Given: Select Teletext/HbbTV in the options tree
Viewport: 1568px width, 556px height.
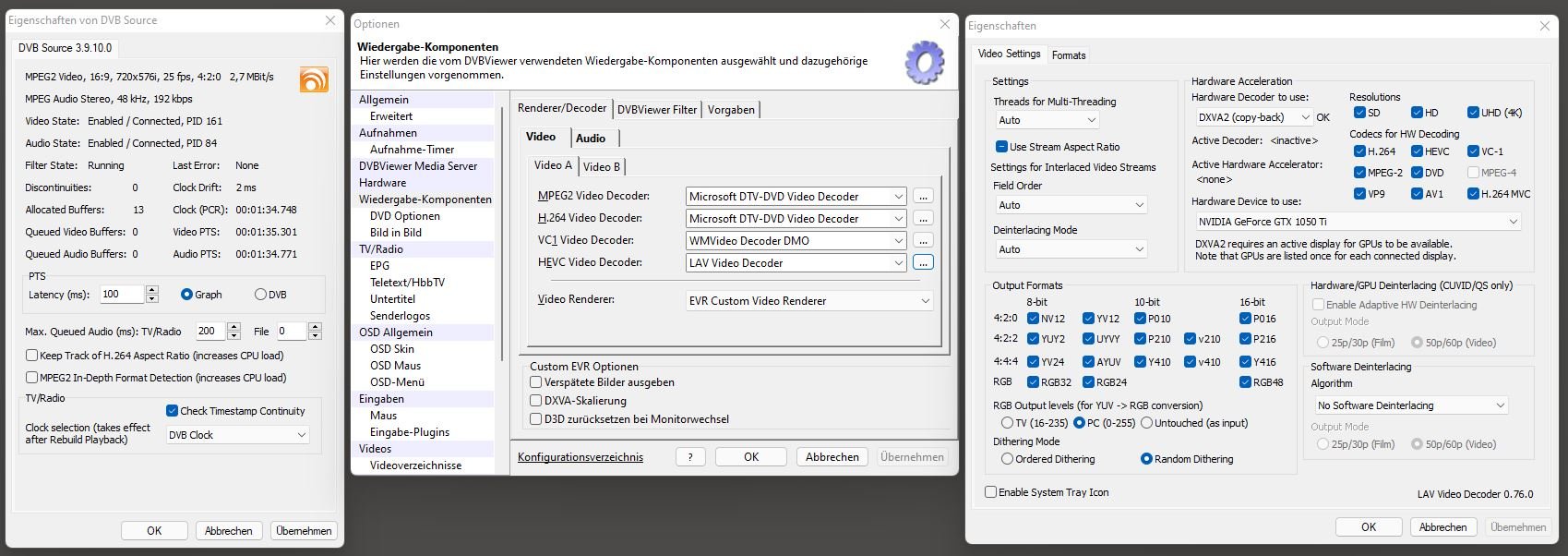Looking at the screenshot, I should coord(407,283).
